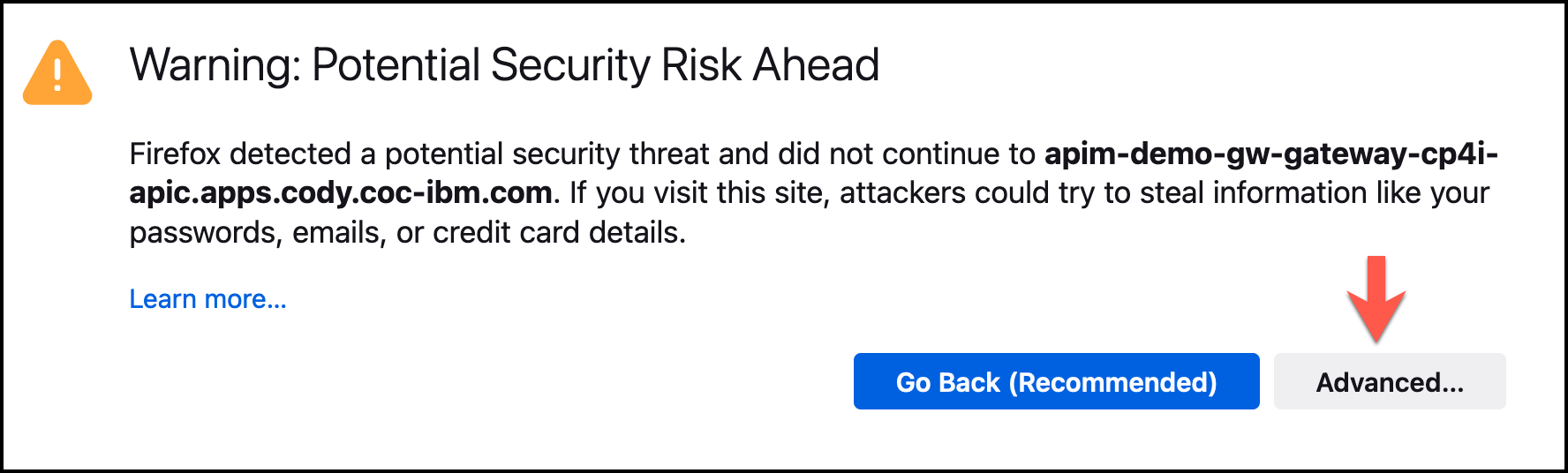The width and height of the screenshot is (1568, 473).
Task: Select the word "Security" in the heading
Action: point(570,65)
